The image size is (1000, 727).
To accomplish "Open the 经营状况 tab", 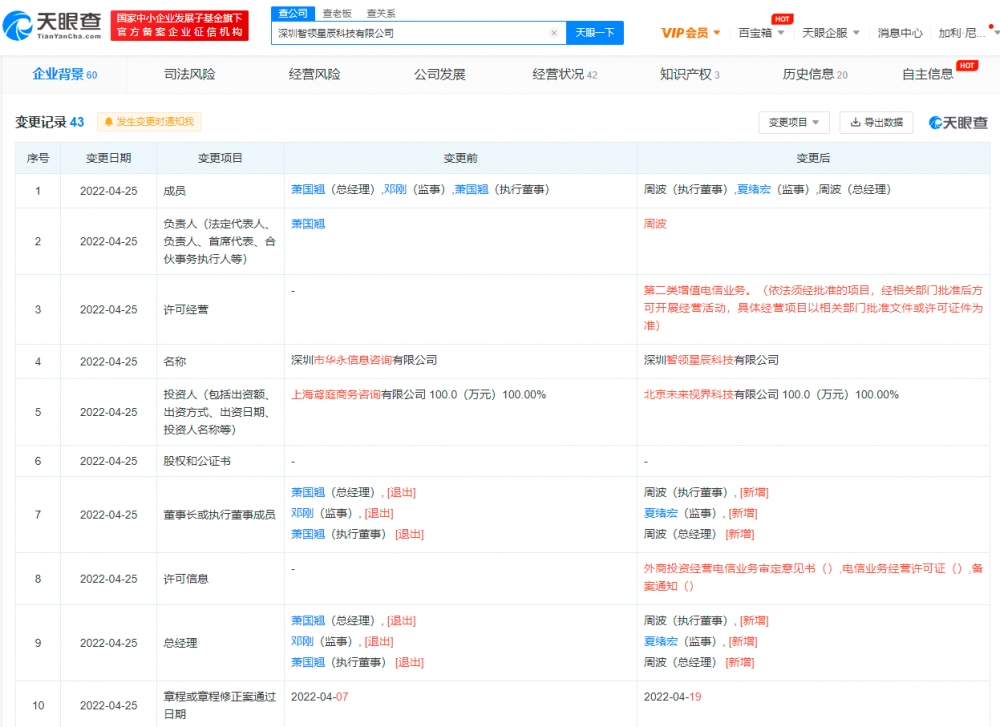I will (x=564, y=75).
